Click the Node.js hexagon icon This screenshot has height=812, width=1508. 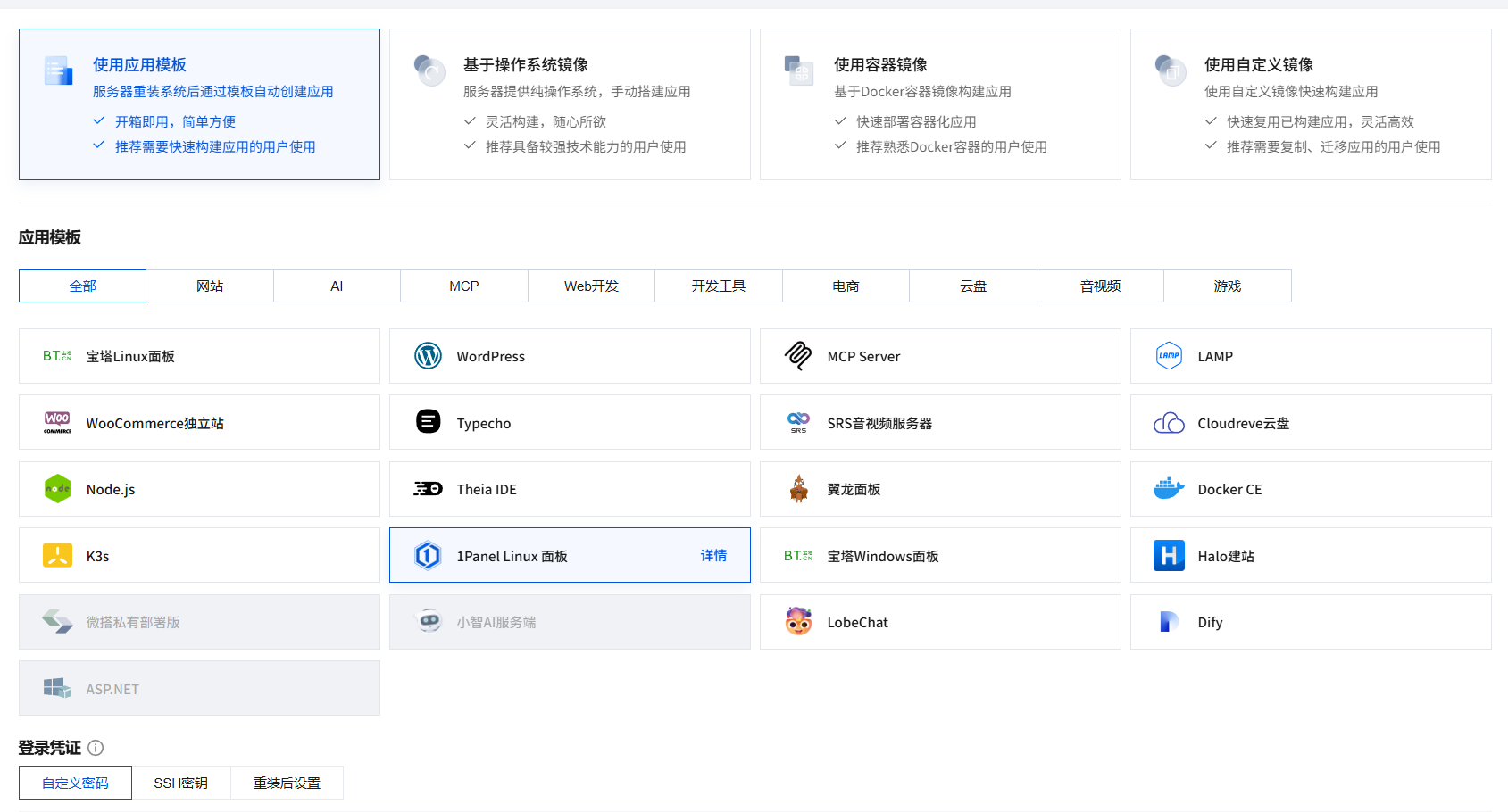57,489
